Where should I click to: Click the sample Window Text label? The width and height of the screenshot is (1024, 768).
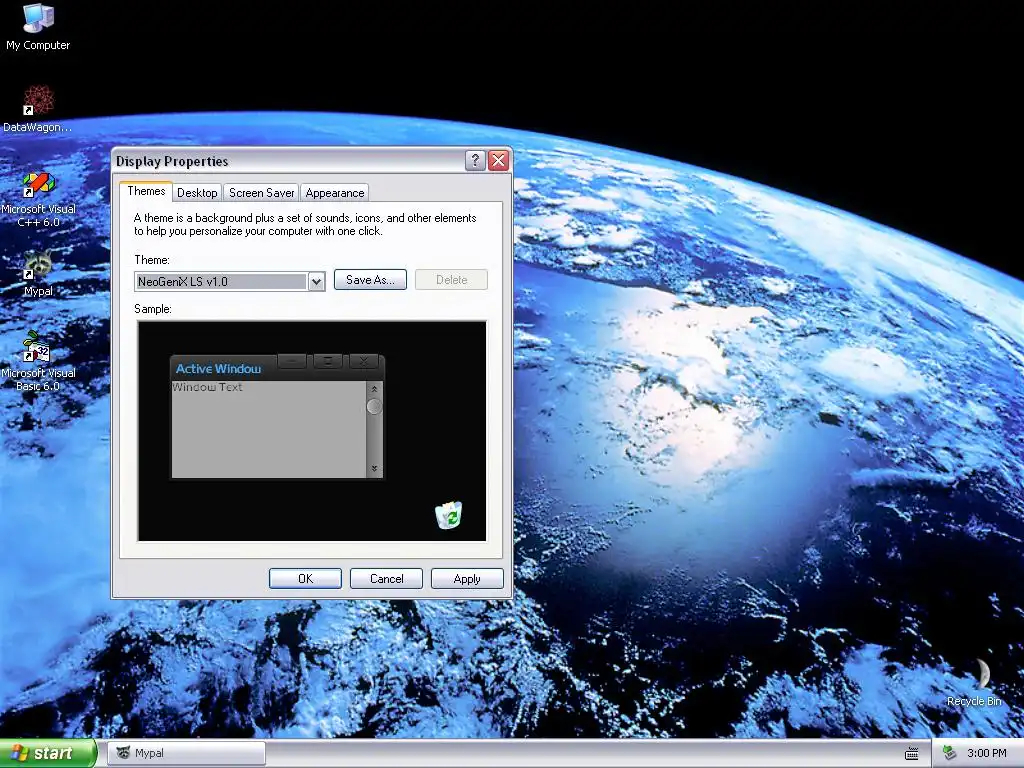click(207, 387)
